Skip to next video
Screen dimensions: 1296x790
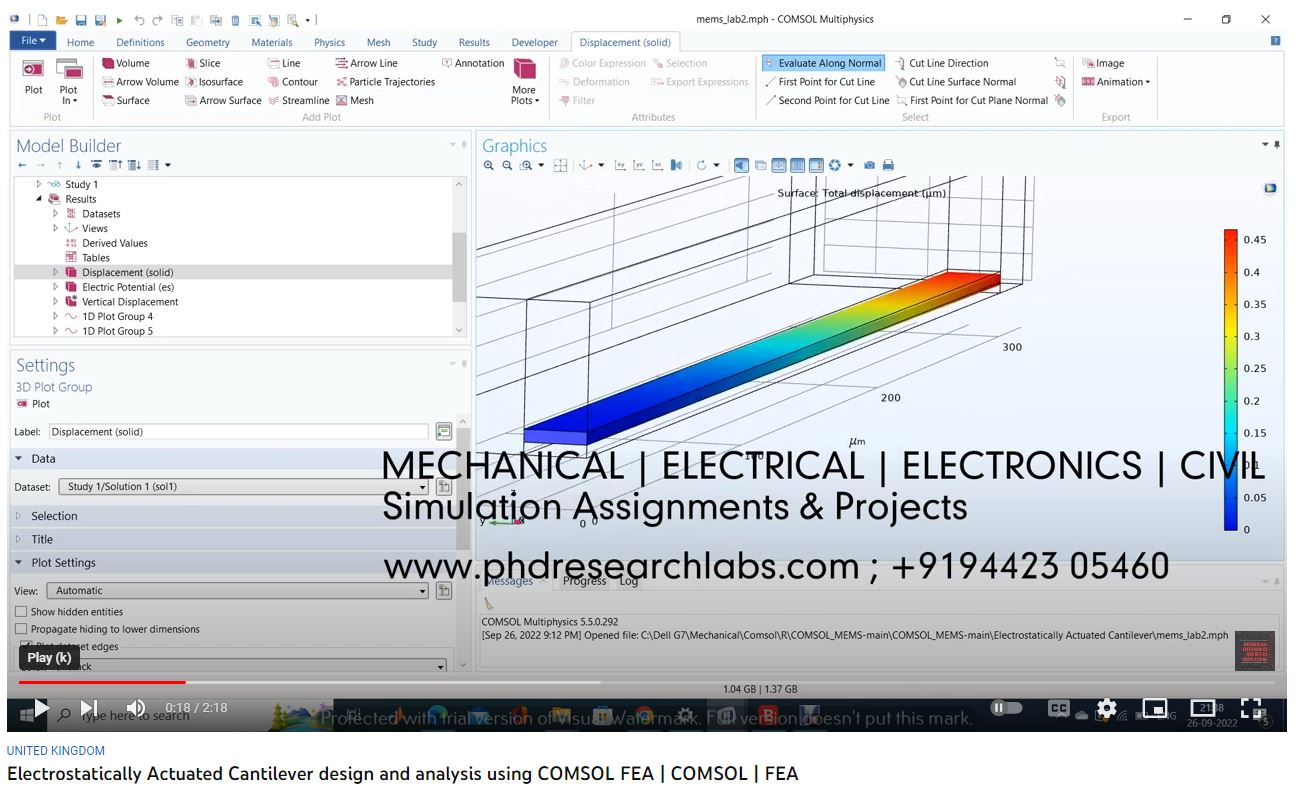click(x=88, y=708)
